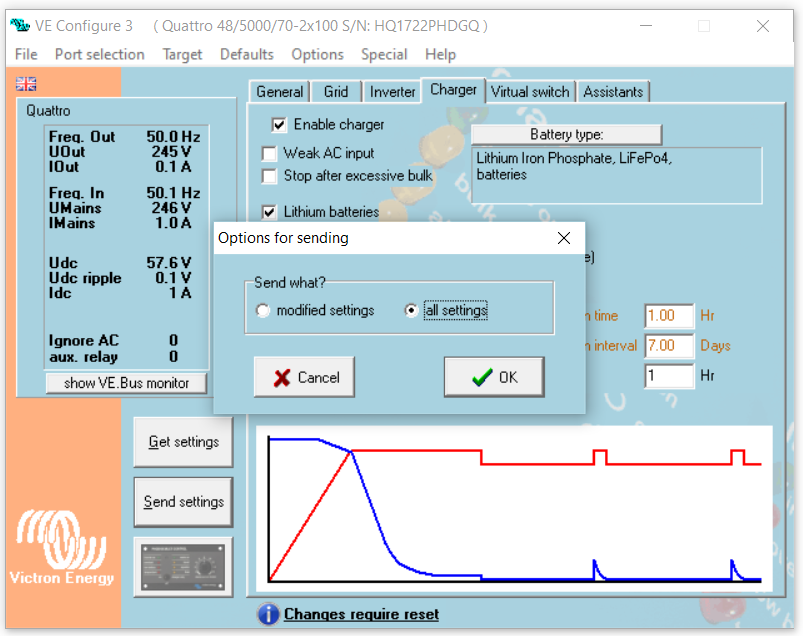
Task: Open the Changes require reset link
Action: (361, 614)
